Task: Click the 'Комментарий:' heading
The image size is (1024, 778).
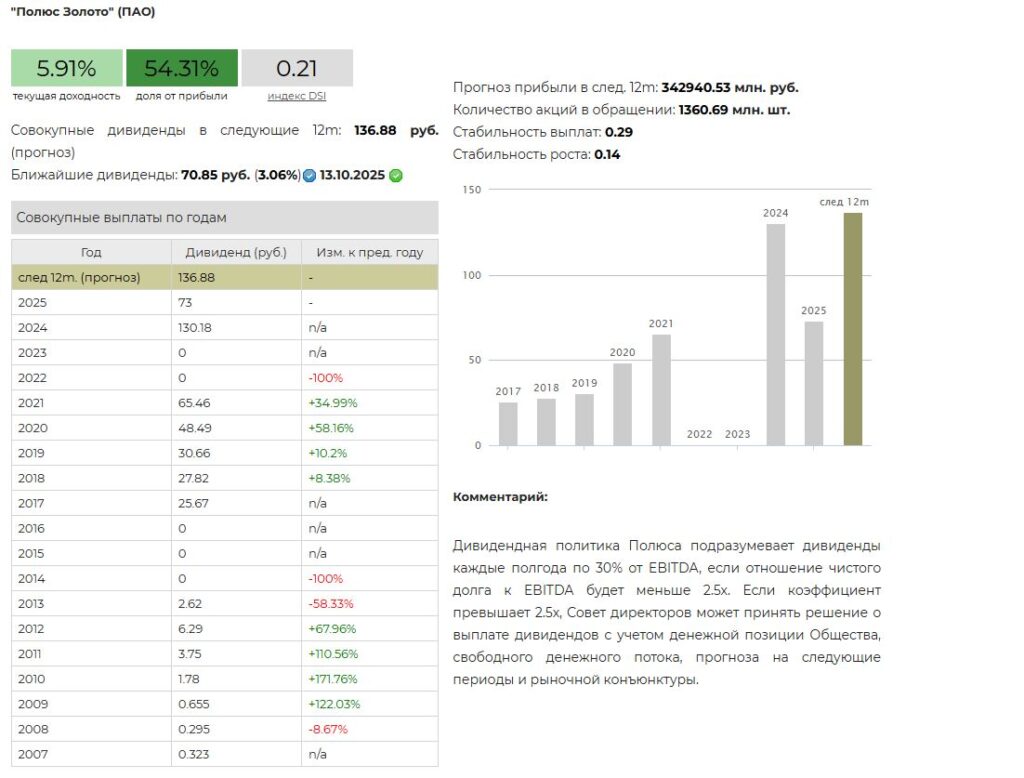Action: (x=500, y=497)
